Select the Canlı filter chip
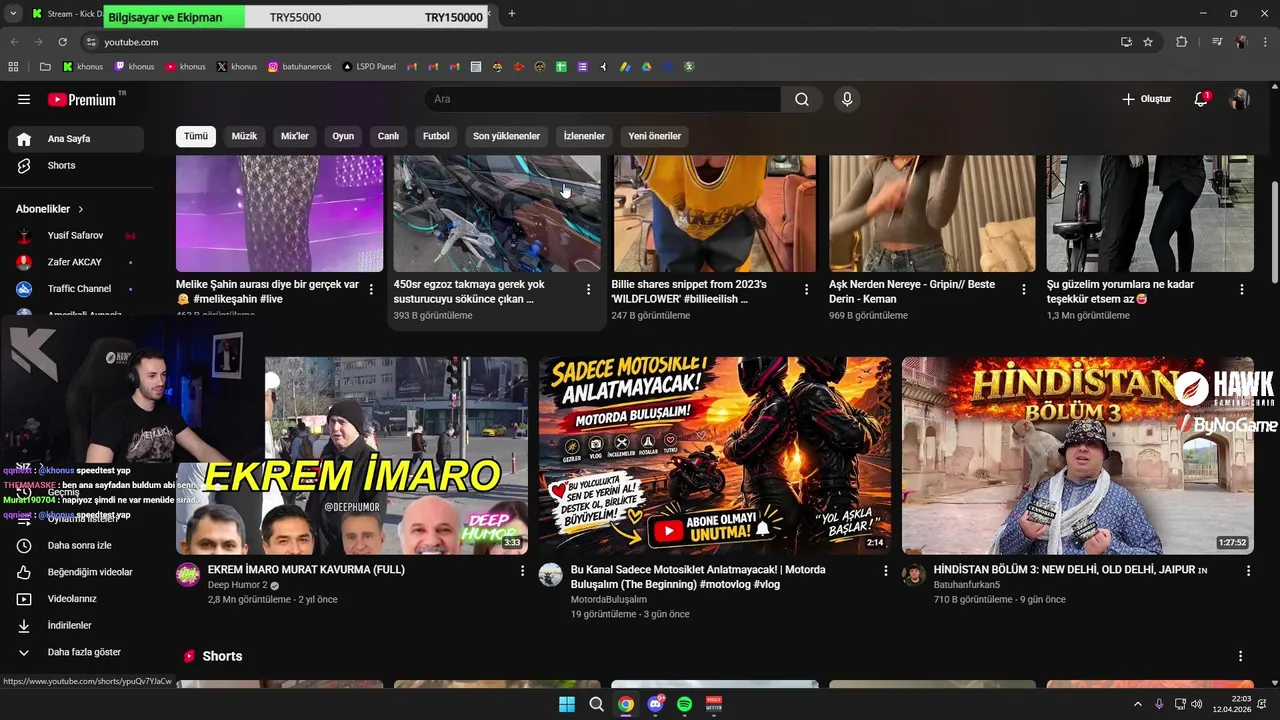Viewport: 1280px width, 720px height. 388,136
